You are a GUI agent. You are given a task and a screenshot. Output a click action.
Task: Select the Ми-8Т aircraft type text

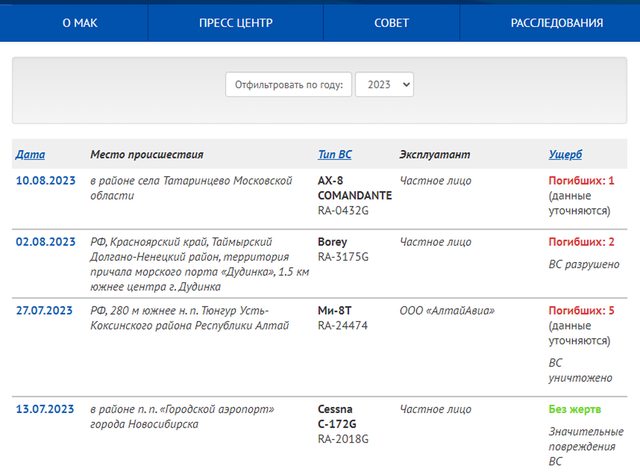(334, 310)
